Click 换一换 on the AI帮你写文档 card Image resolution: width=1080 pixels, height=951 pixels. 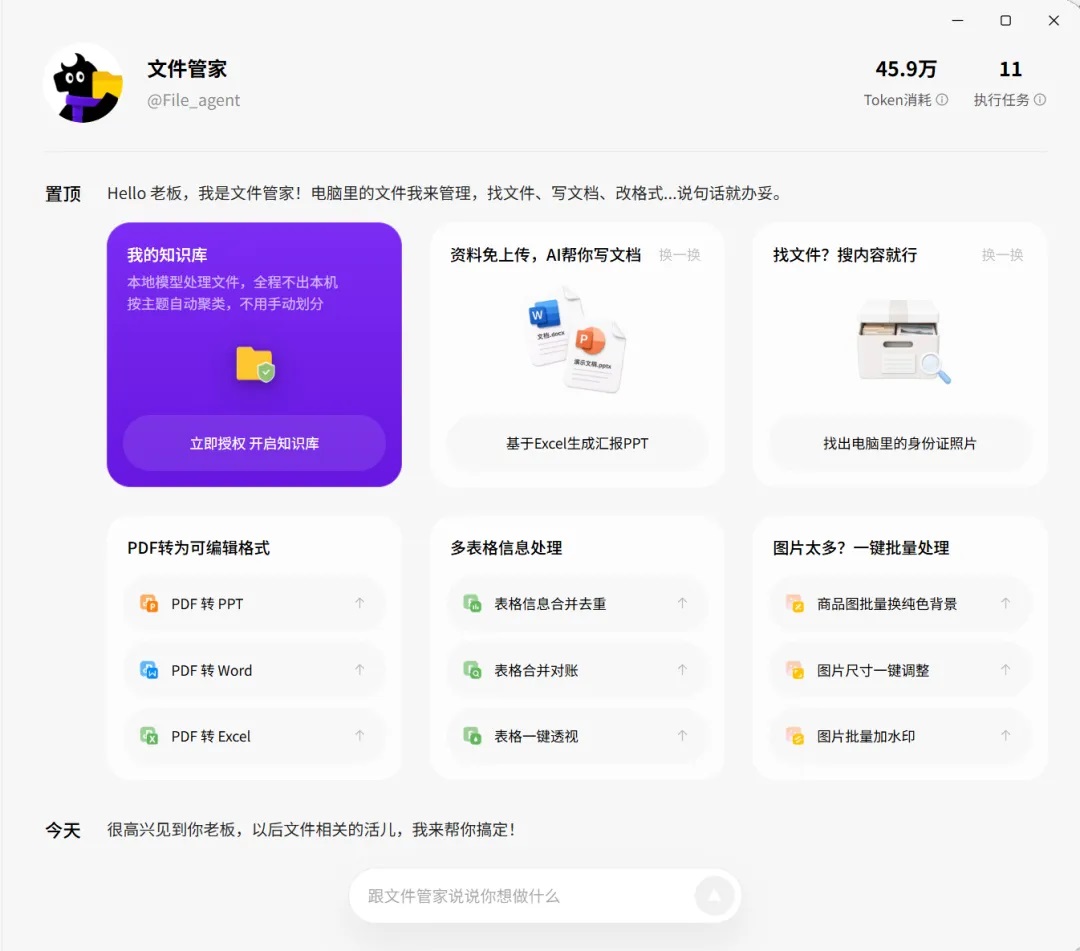[x=680, y=255]
